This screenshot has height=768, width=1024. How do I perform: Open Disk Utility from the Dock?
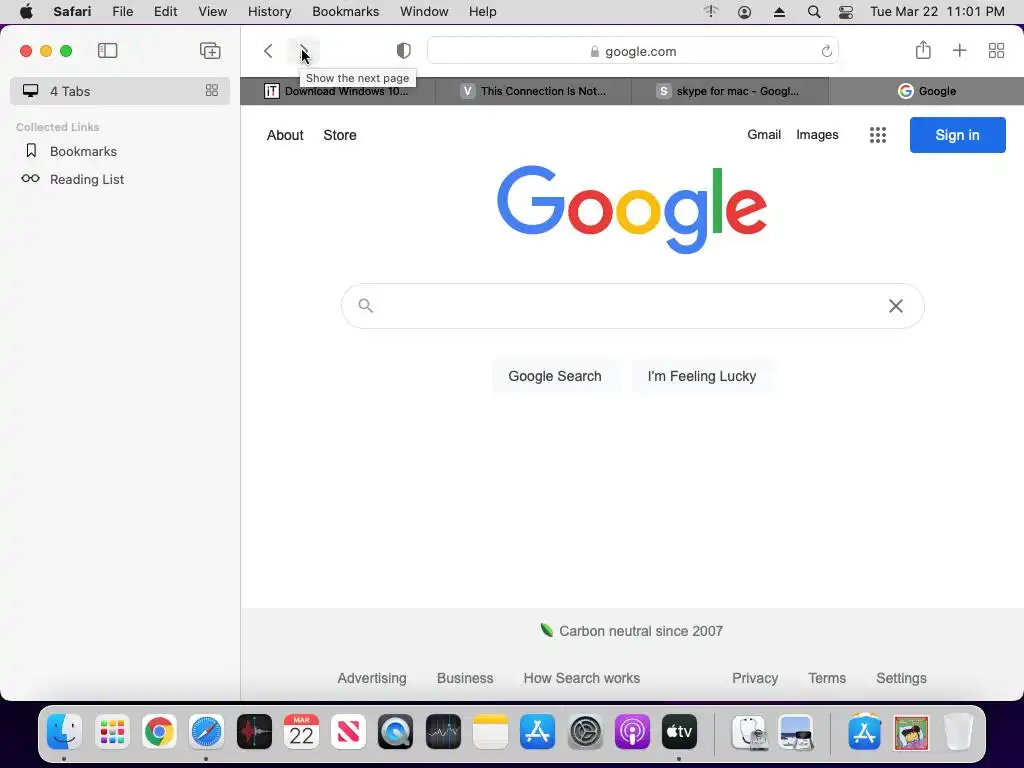click(x=749, y=731)
